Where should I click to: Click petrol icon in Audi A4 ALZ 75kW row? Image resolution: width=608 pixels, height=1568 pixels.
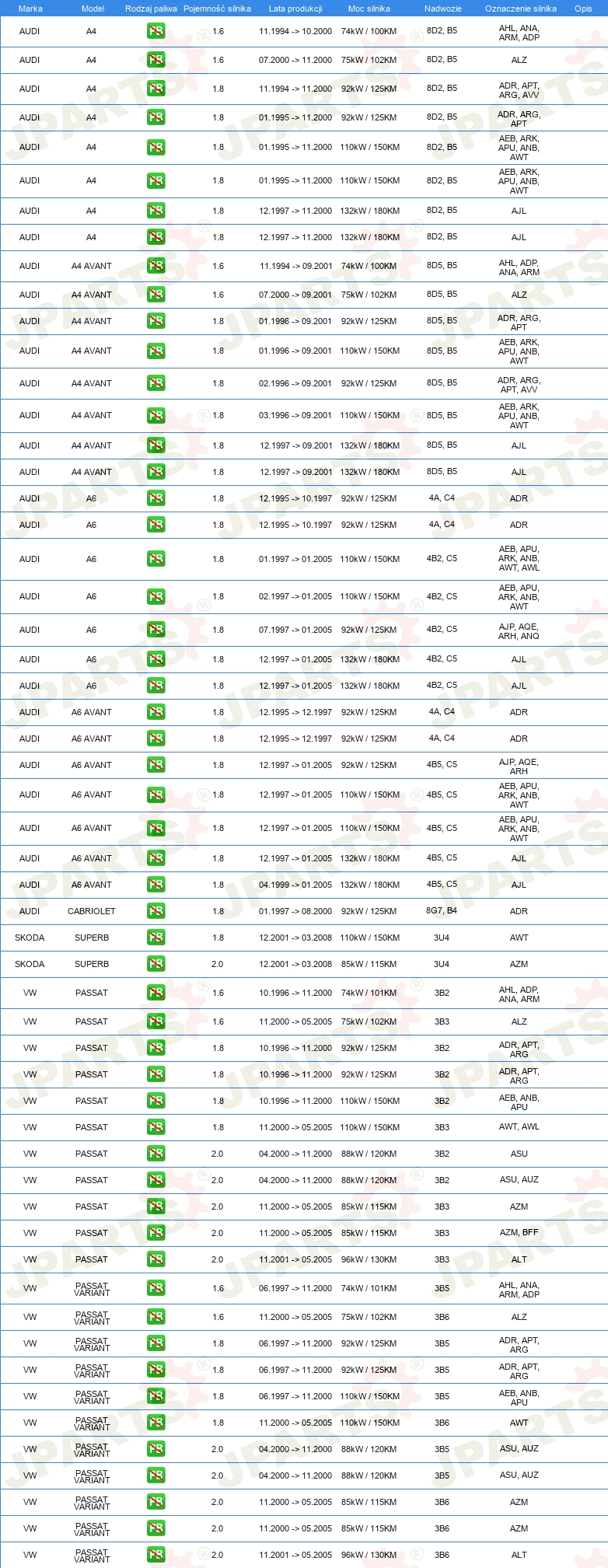tap(155, 60)
